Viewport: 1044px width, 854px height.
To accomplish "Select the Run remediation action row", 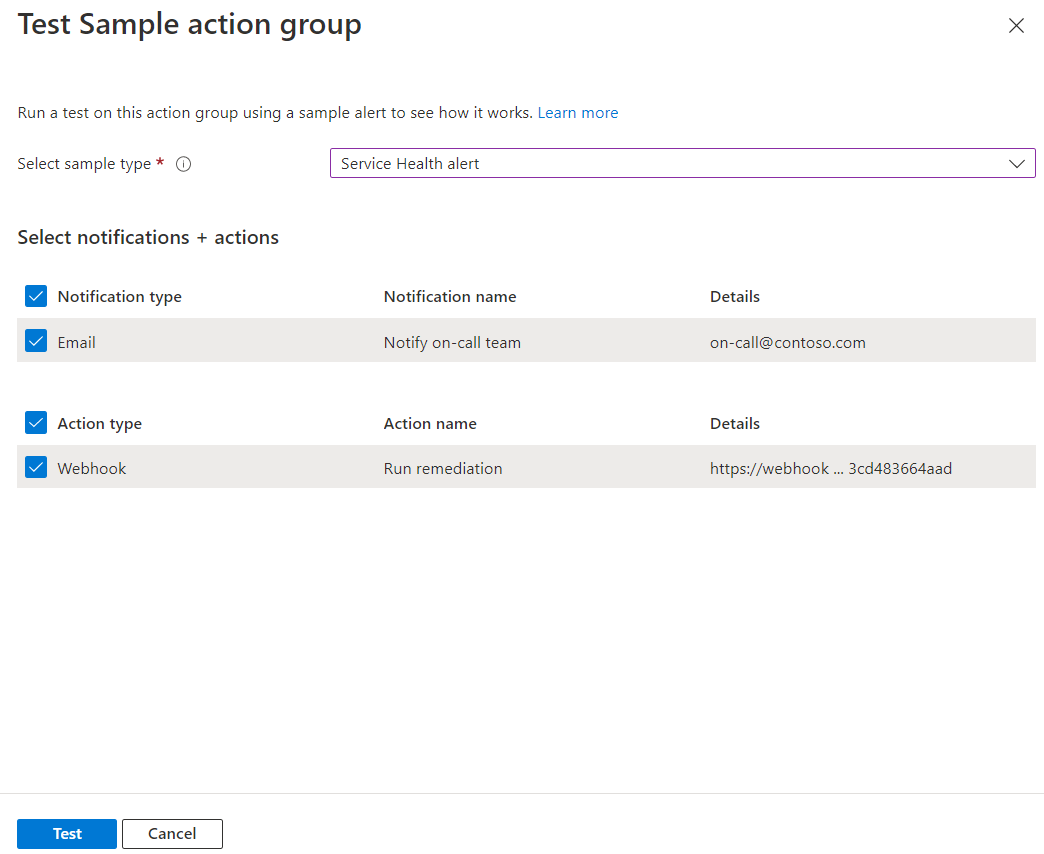I will (443, 468).
